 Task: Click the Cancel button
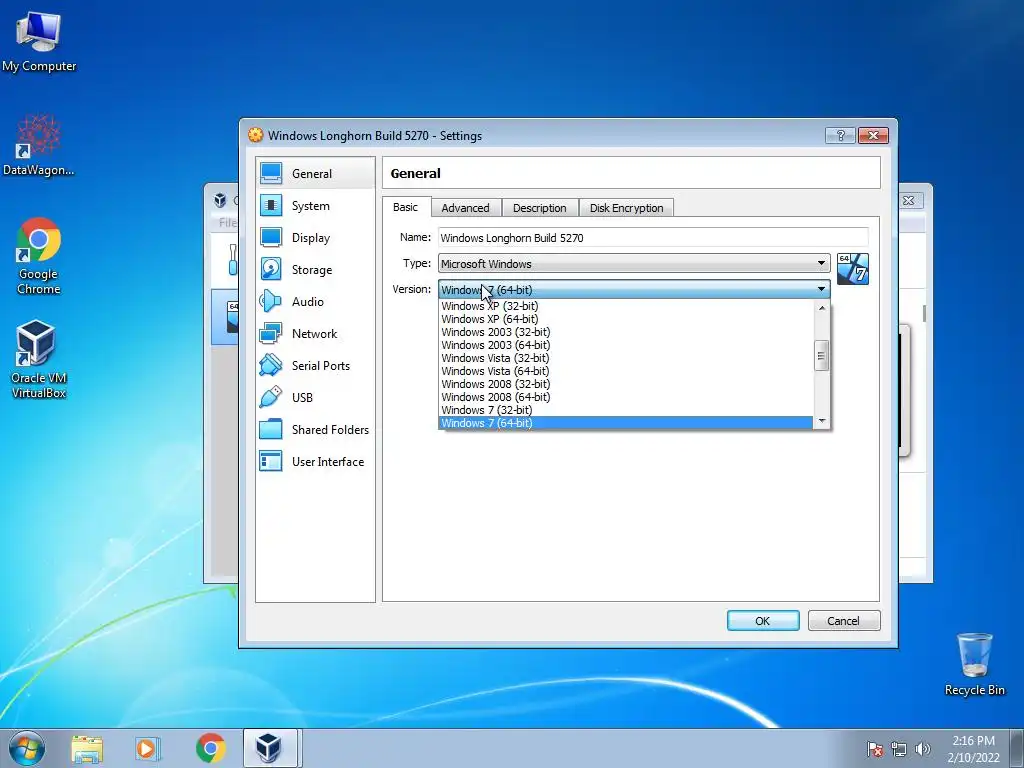click(844, 620)
